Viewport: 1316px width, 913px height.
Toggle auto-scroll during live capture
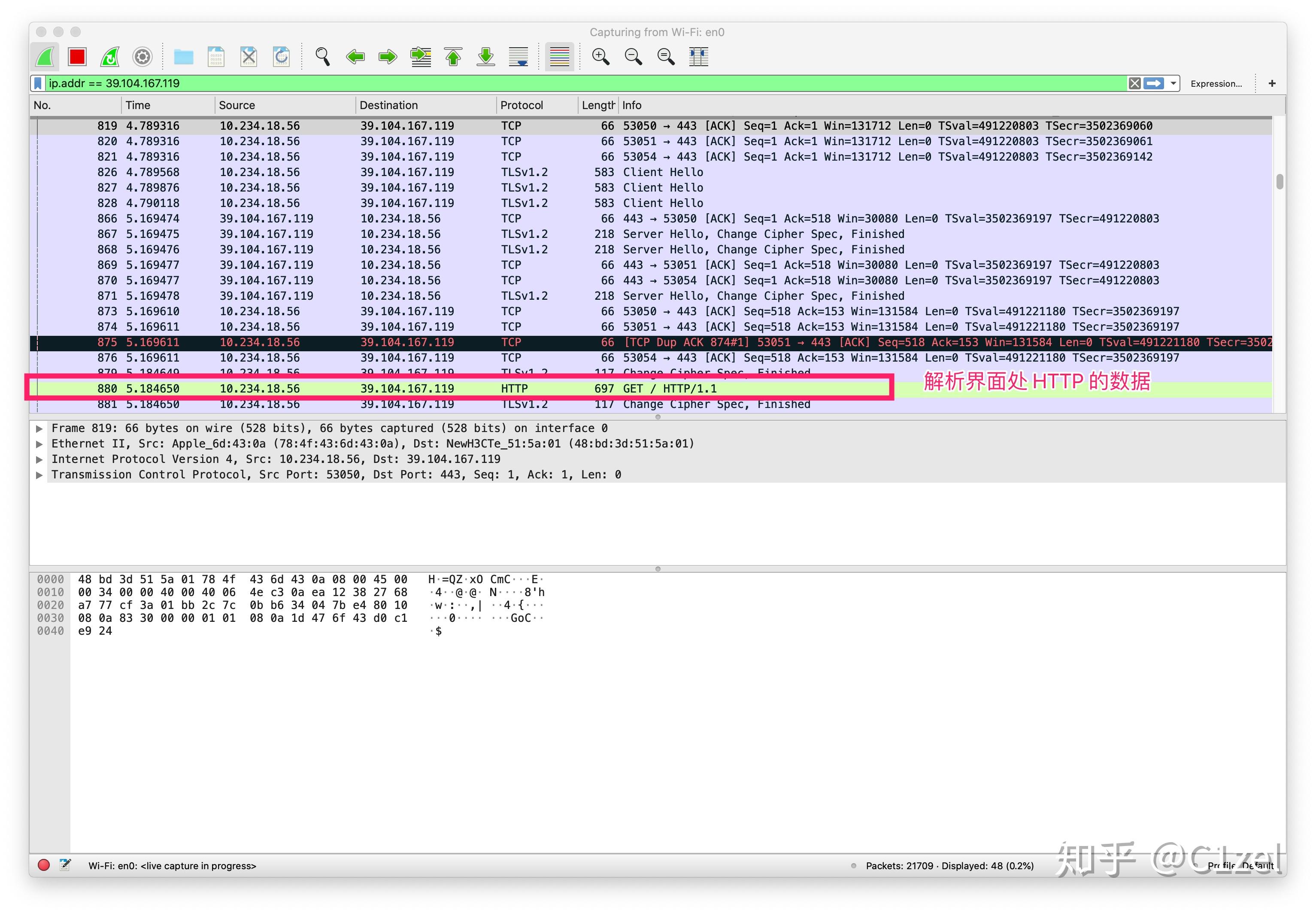(x=517, y=57)
